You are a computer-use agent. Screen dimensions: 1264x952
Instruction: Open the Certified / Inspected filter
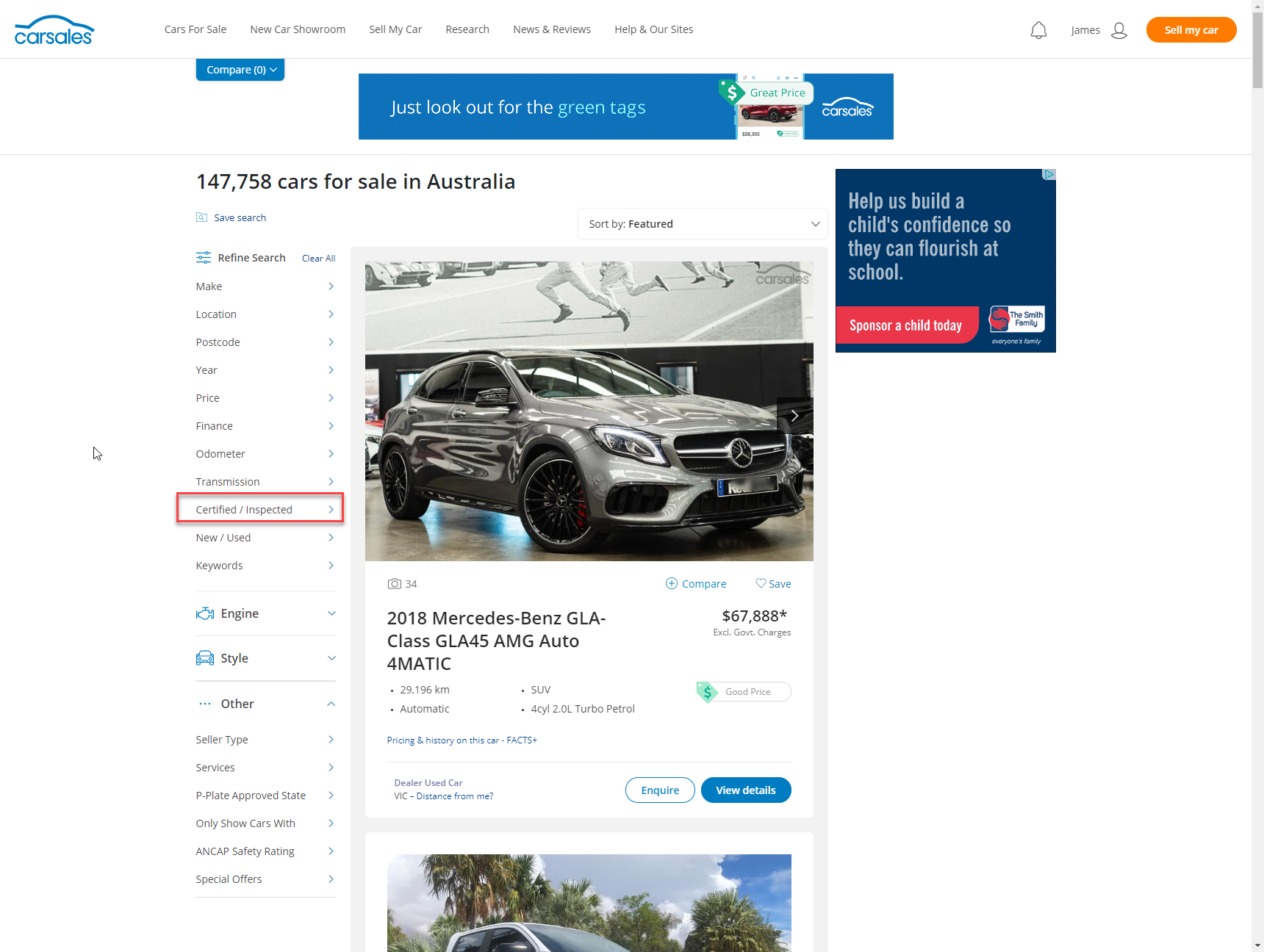click(260, 509)
